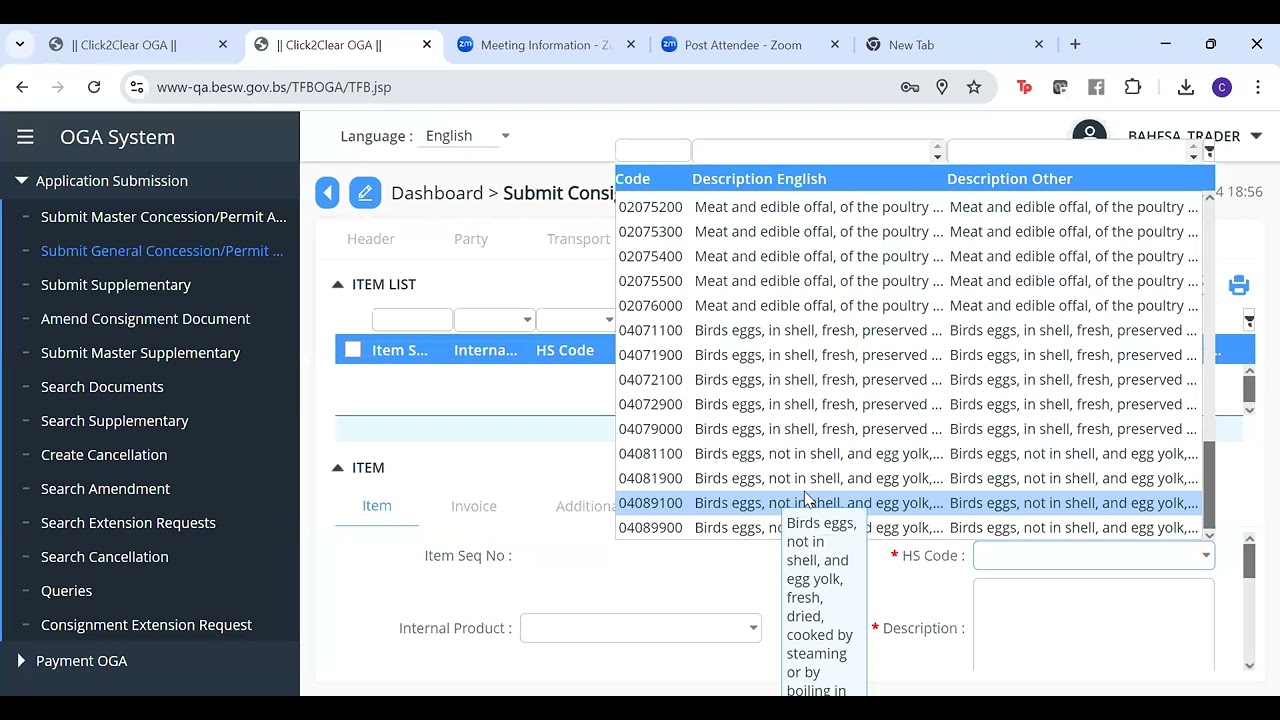Click the site information icon in address bar
This screenshot has height=720, width=1280.
pyautogui.click(x=137, y=87)
